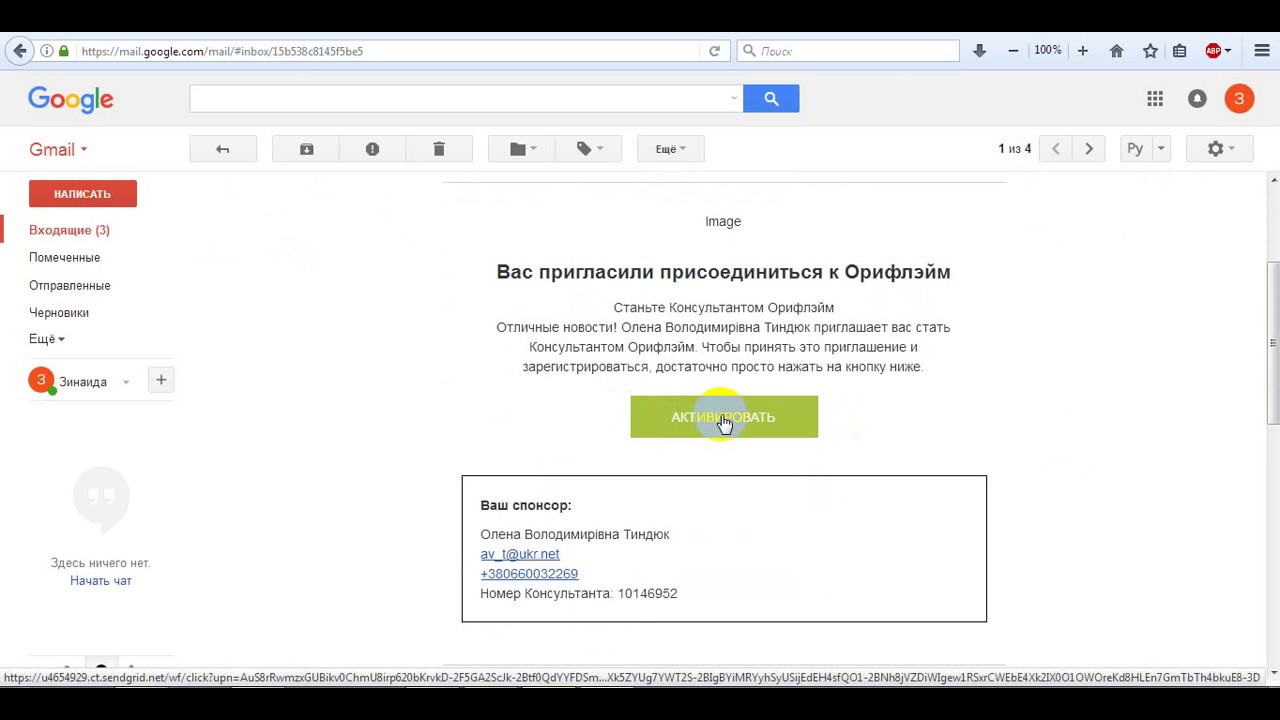The width and height of the screenshot is (1280, 720).
Task: Expand input tools language arrow
Action: click(x=1161, y=149)
